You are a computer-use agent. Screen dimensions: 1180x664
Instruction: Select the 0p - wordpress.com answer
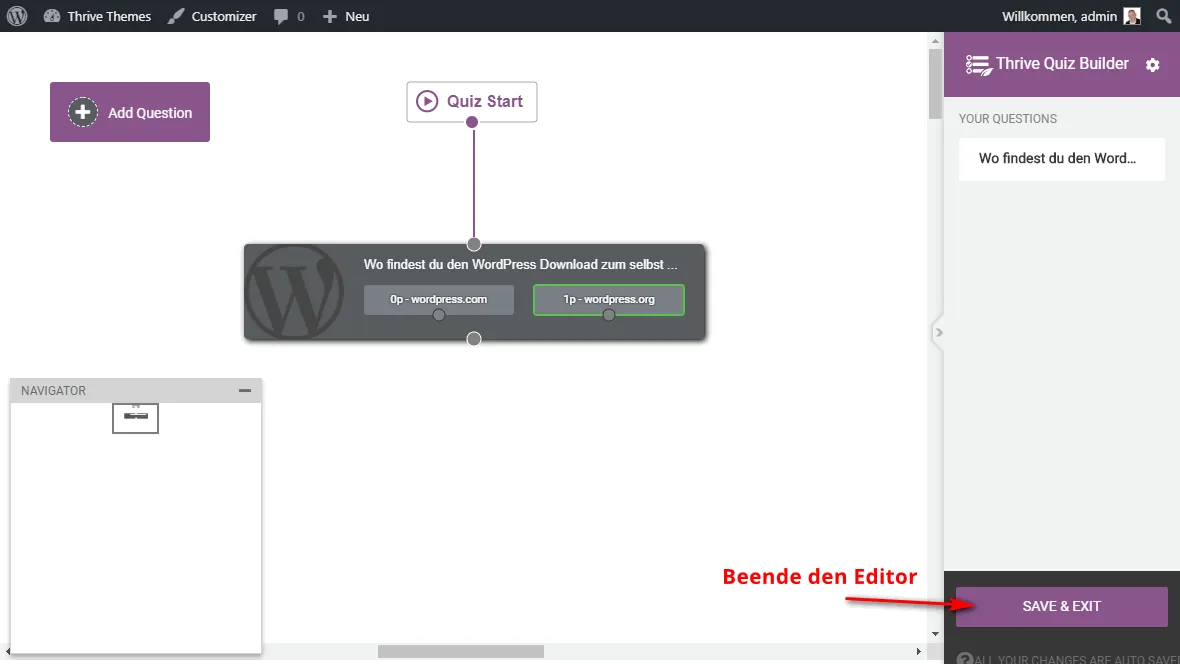point(439,299)
